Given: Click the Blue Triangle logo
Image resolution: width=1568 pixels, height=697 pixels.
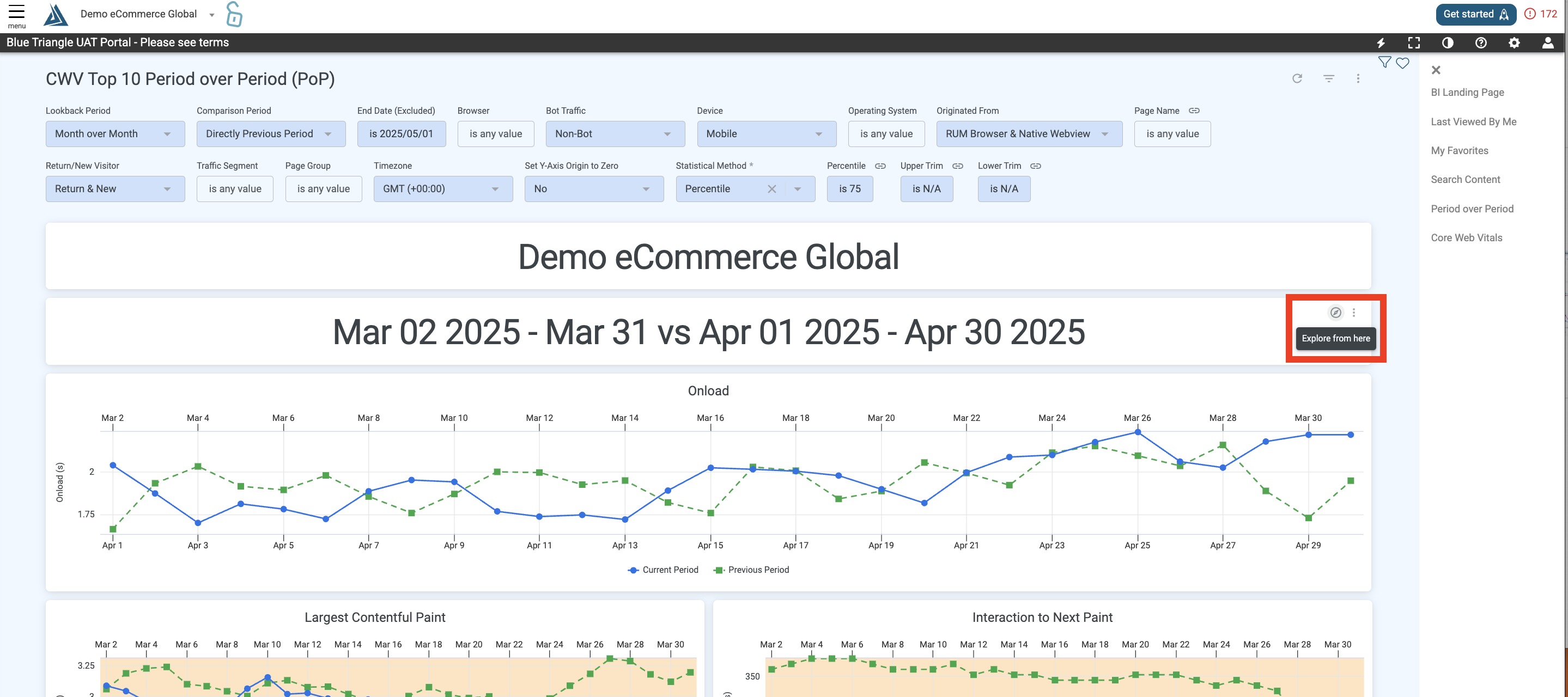Looking at the screenshot, I should (x=56, y=15).
